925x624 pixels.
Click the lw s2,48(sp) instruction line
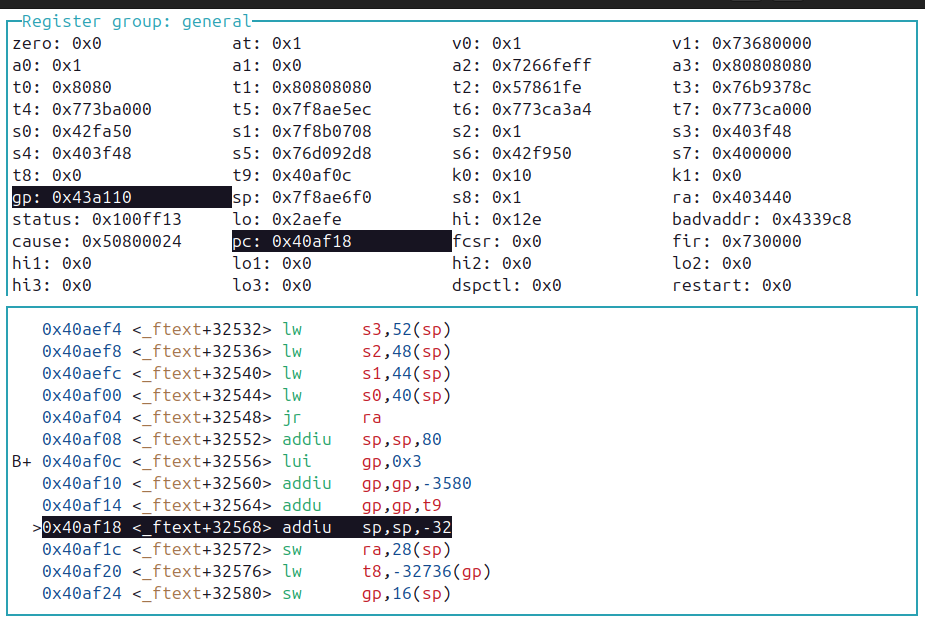247,352
